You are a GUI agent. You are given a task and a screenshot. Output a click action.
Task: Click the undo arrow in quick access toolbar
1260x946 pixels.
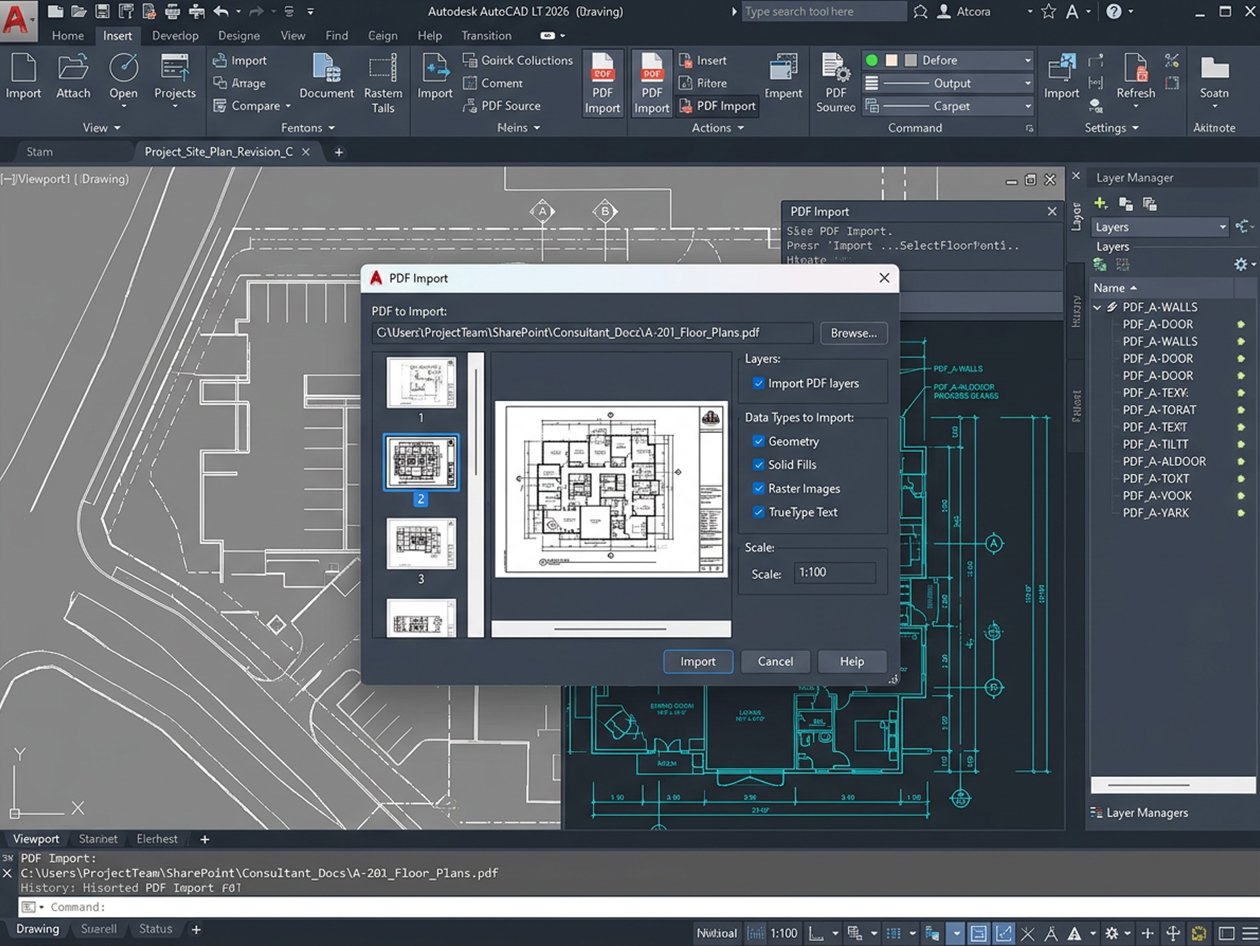coord(220,12)
